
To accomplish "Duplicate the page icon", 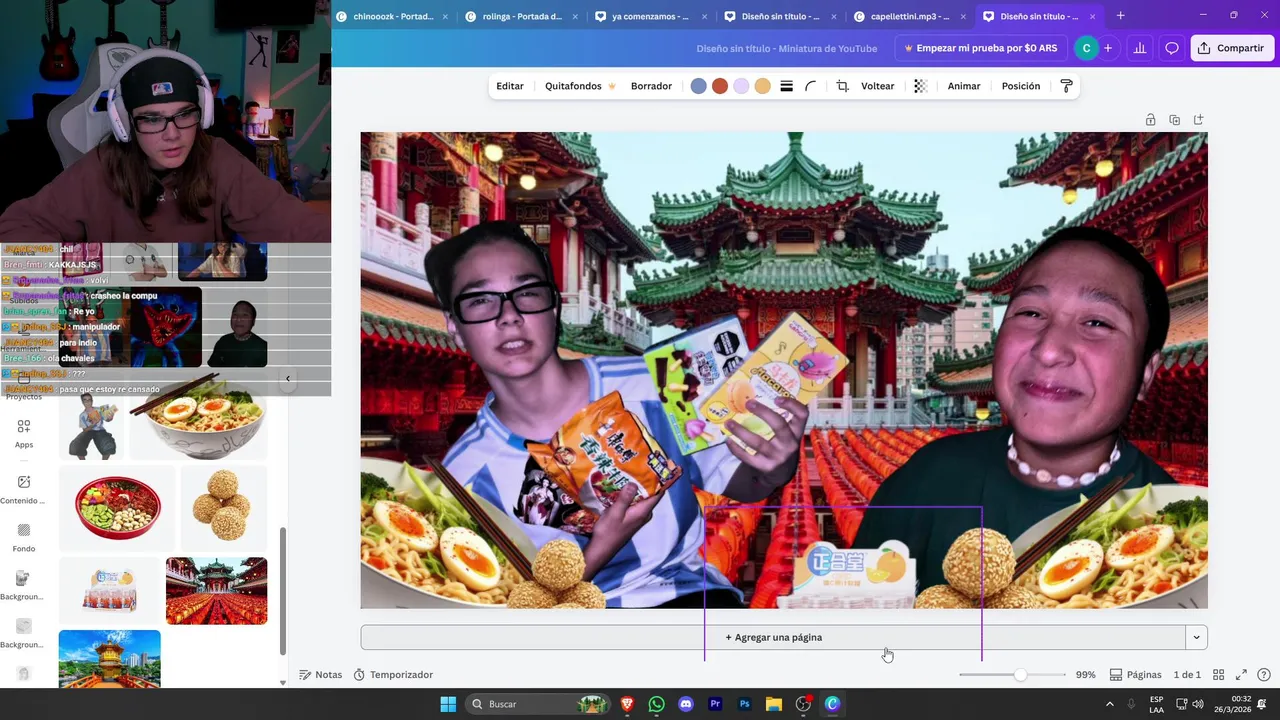I will pos(1174,120).
